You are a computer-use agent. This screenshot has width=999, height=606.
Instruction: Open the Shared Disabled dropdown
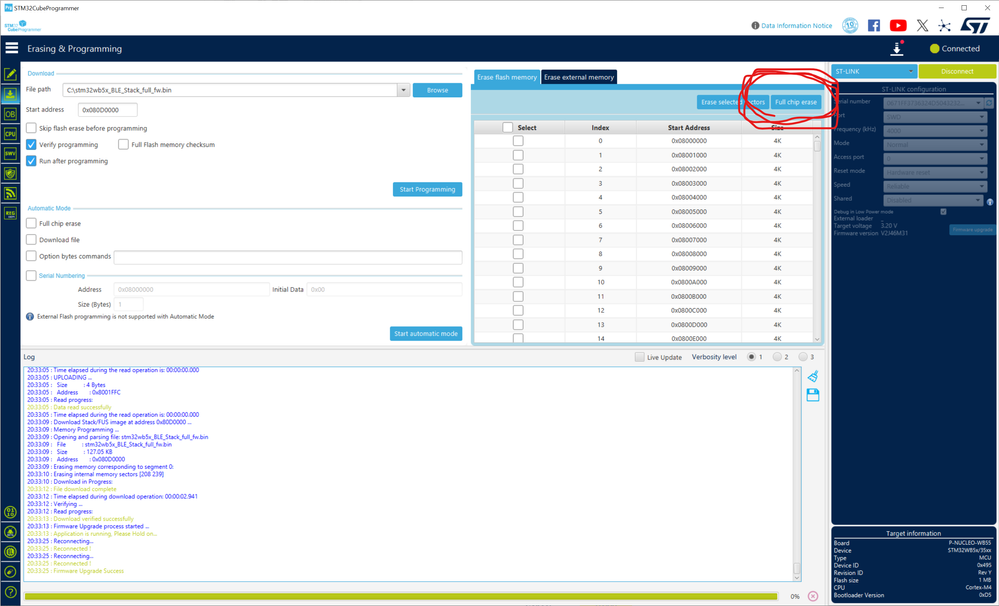(x=933, y=200)
